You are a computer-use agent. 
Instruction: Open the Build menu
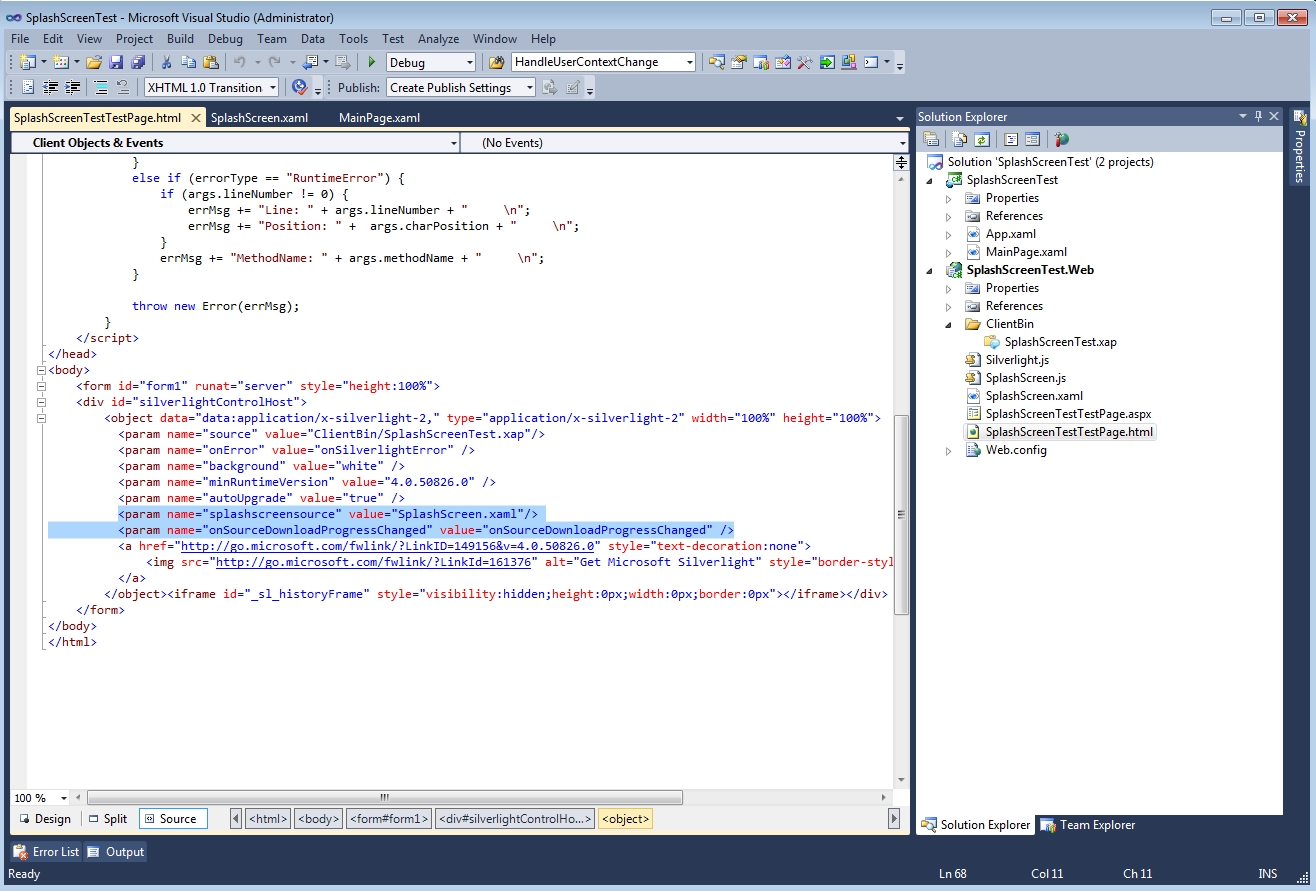[180, 39]
